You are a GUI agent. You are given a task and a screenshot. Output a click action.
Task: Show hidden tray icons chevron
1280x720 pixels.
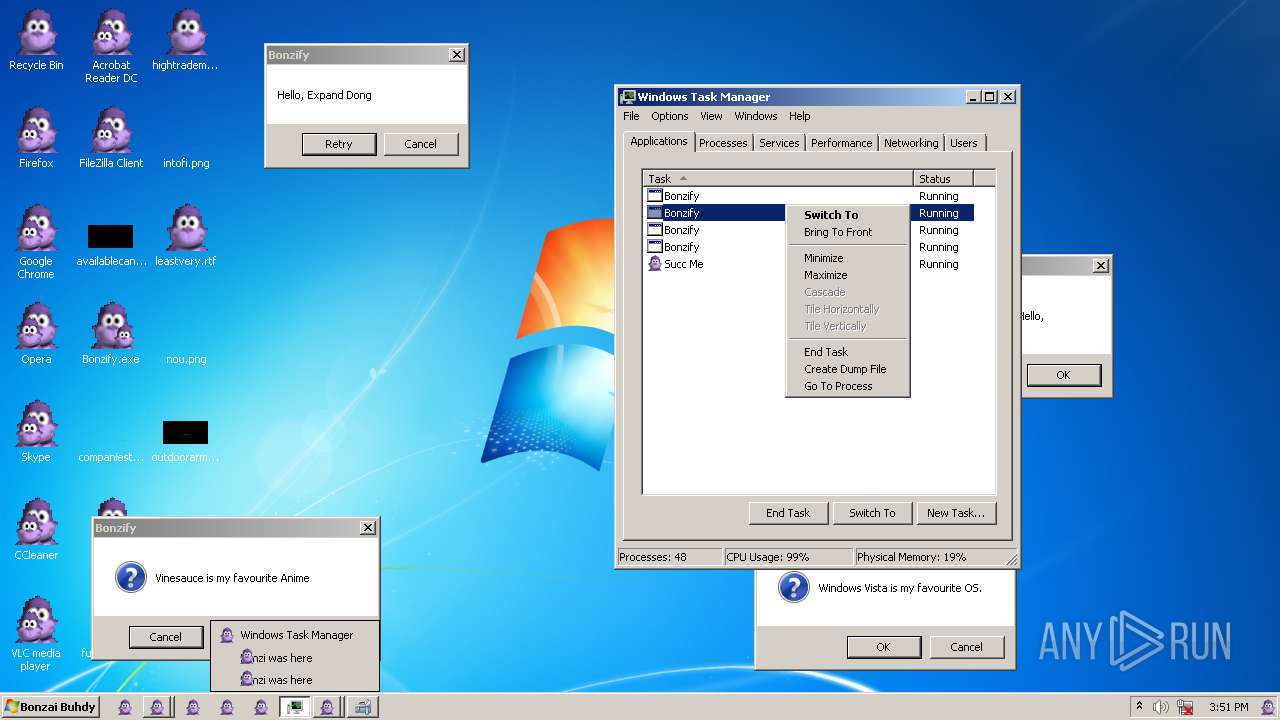click(1139, 707)
